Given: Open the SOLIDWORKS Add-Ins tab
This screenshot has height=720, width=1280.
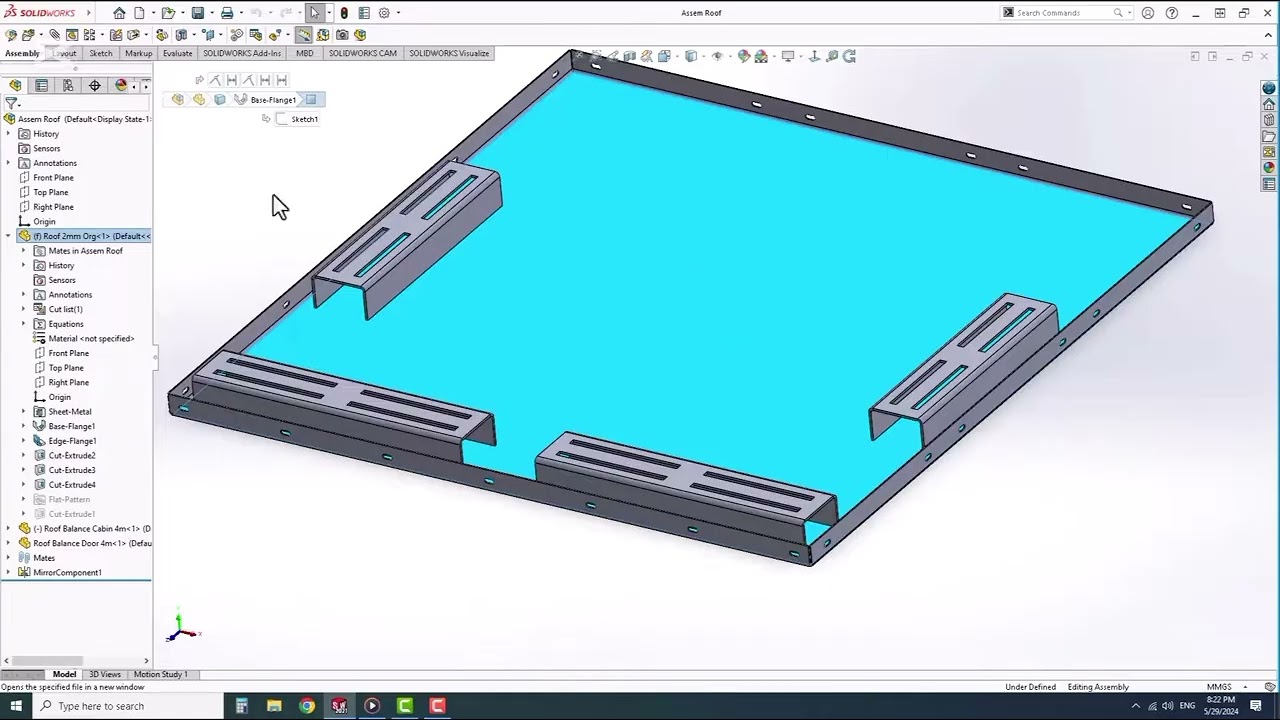Looking at the screenshot, I should [x=242, y=53].
